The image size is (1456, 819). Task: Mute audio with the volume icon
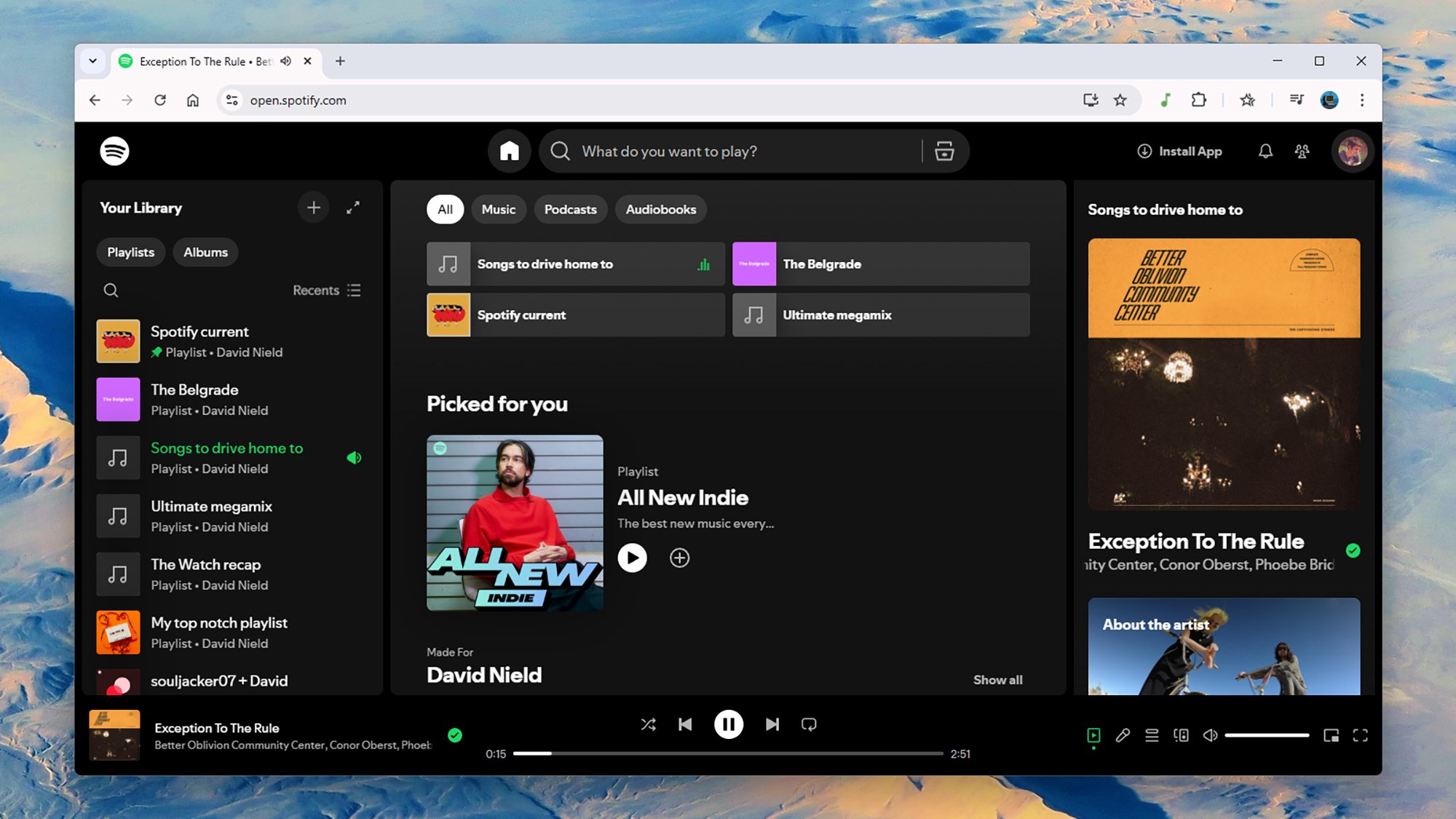(1209, 735)
